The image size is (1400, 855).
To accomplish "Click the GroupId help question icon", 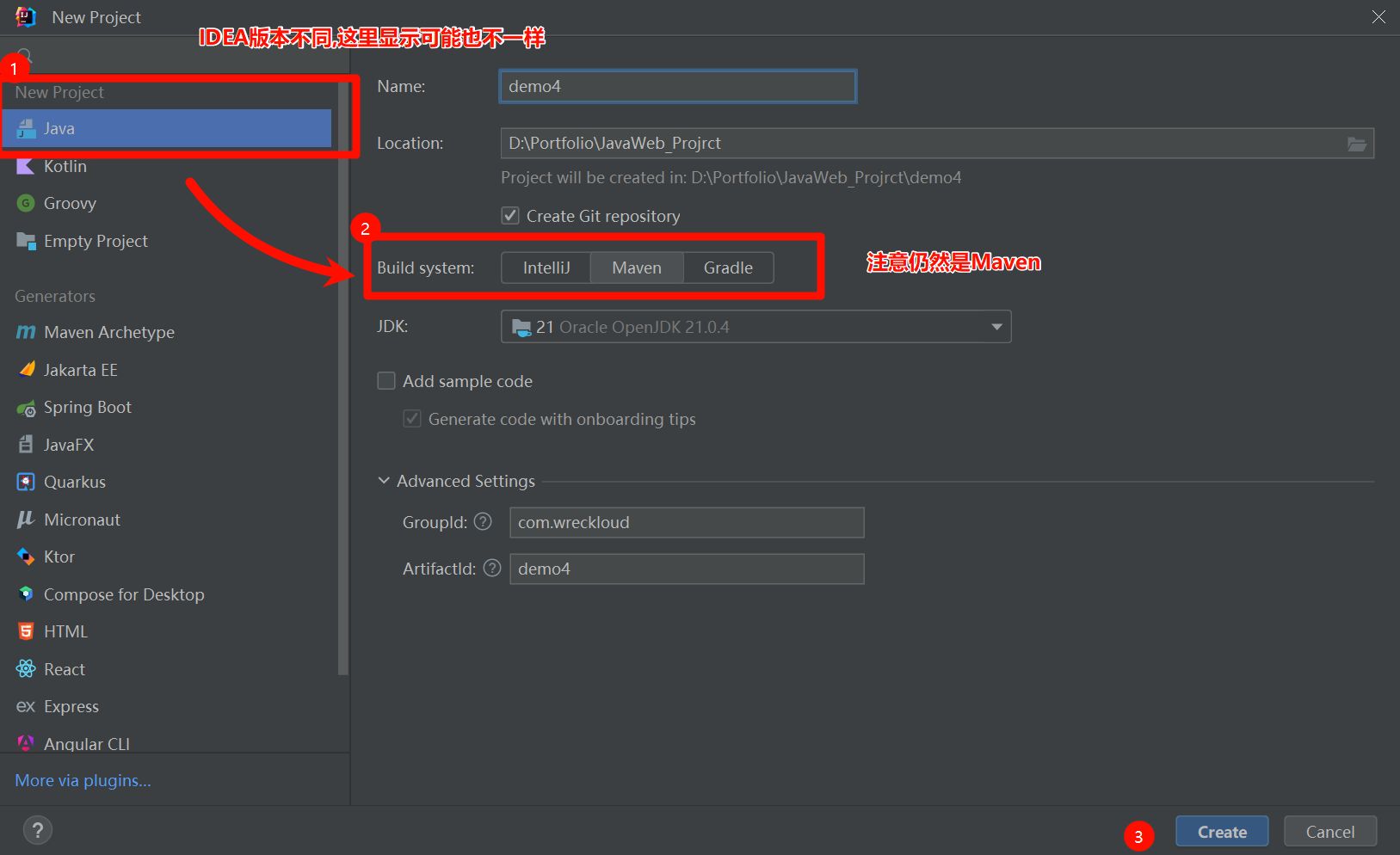I will [483, 521].
